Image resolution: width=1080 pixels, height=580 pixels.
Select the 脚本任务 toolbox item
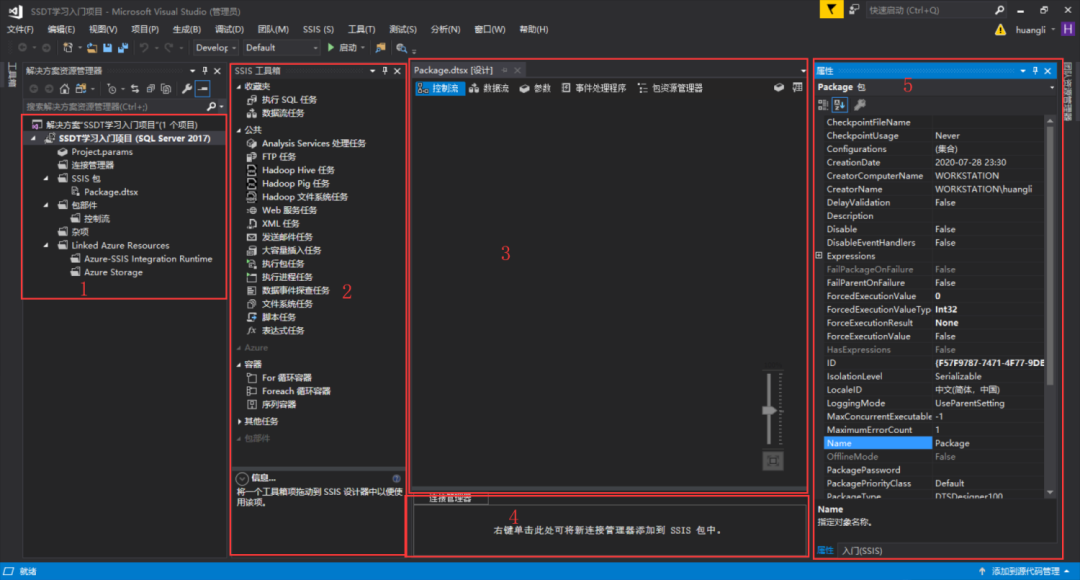pyautogui.click(x=279, y=318)
